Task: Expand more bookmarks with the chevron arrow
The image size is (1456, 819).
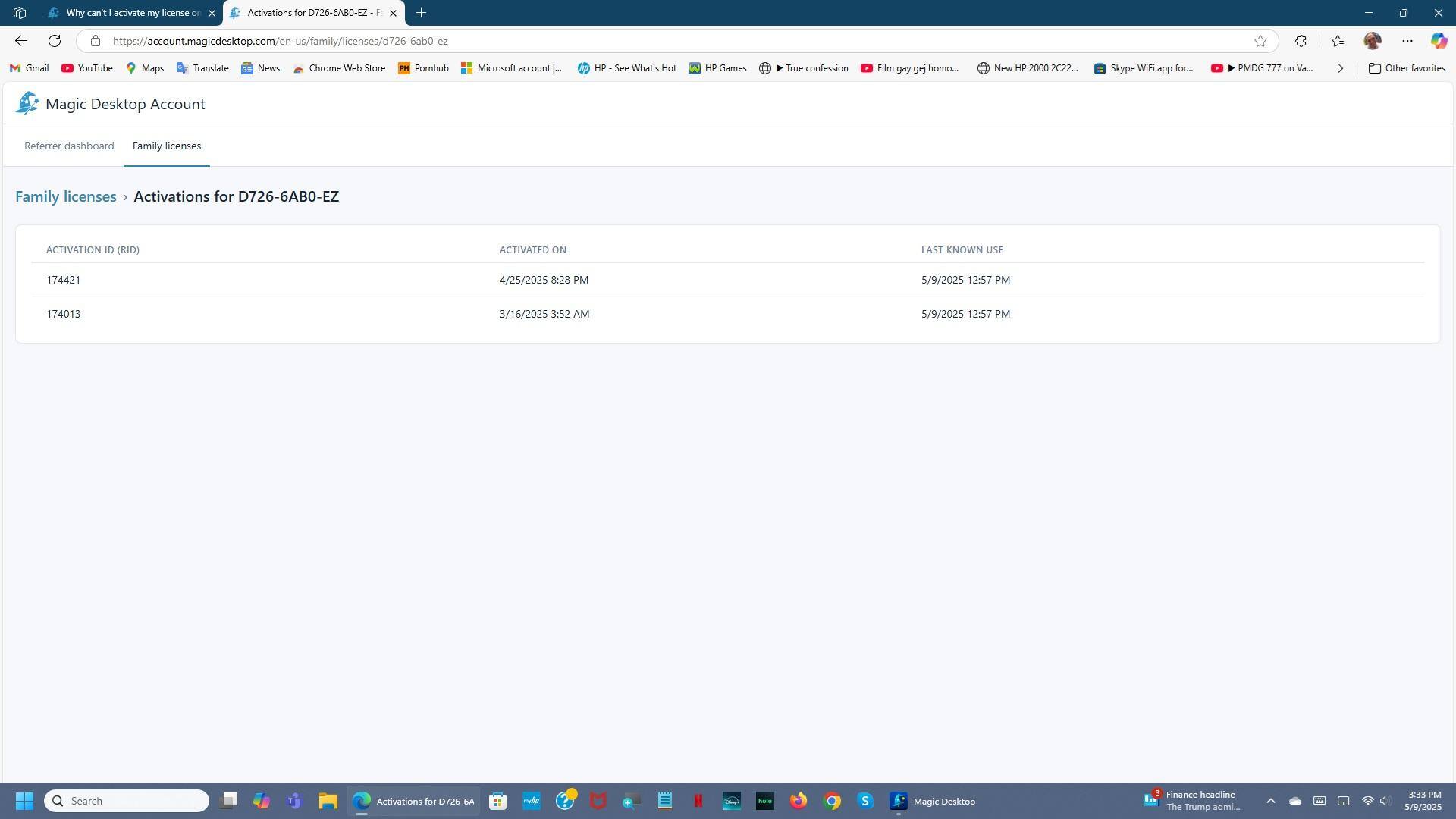Action: tap(1340, 68)
